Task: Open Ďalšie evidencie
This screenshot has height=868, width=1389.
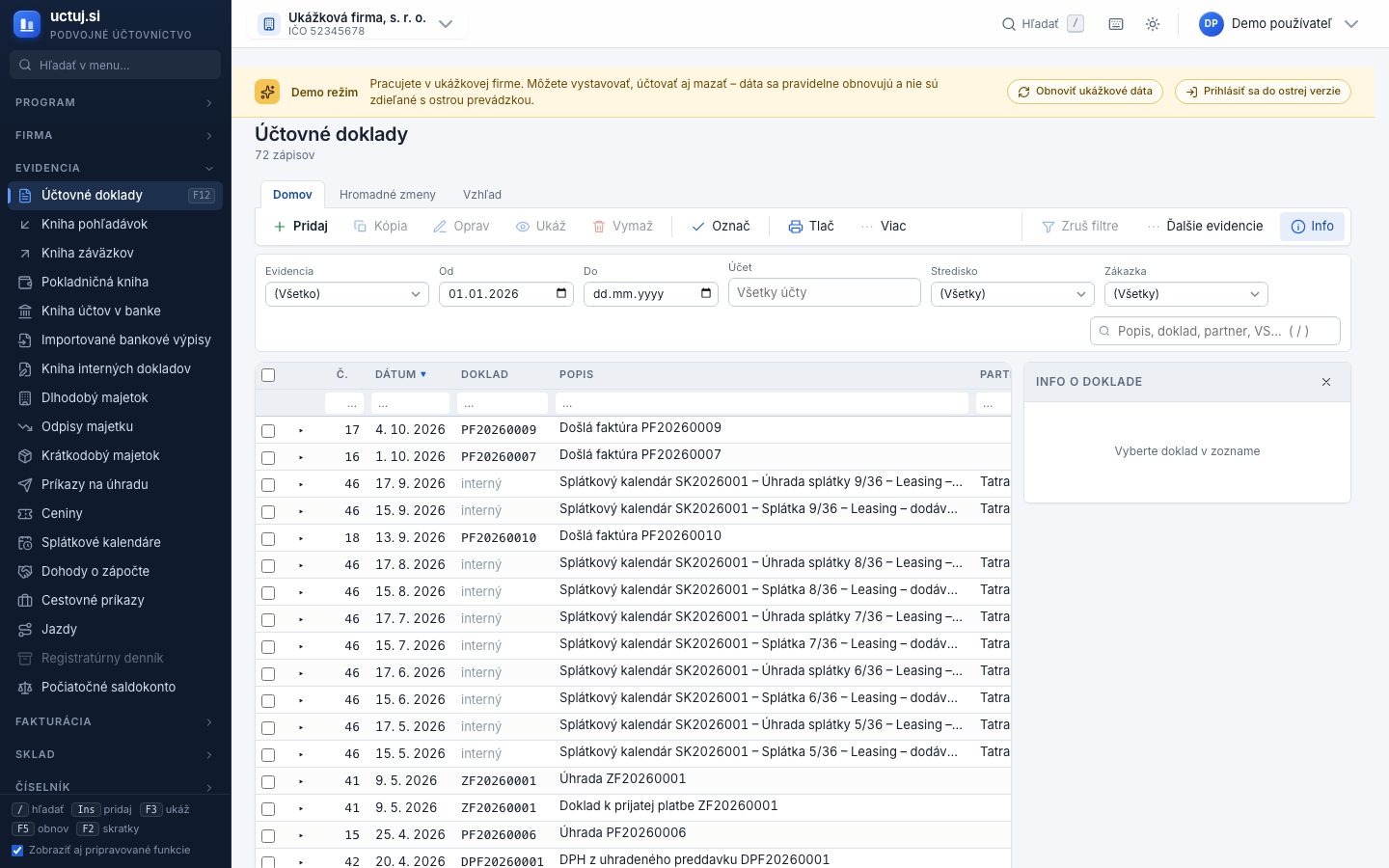Action: click(1205, 226)
